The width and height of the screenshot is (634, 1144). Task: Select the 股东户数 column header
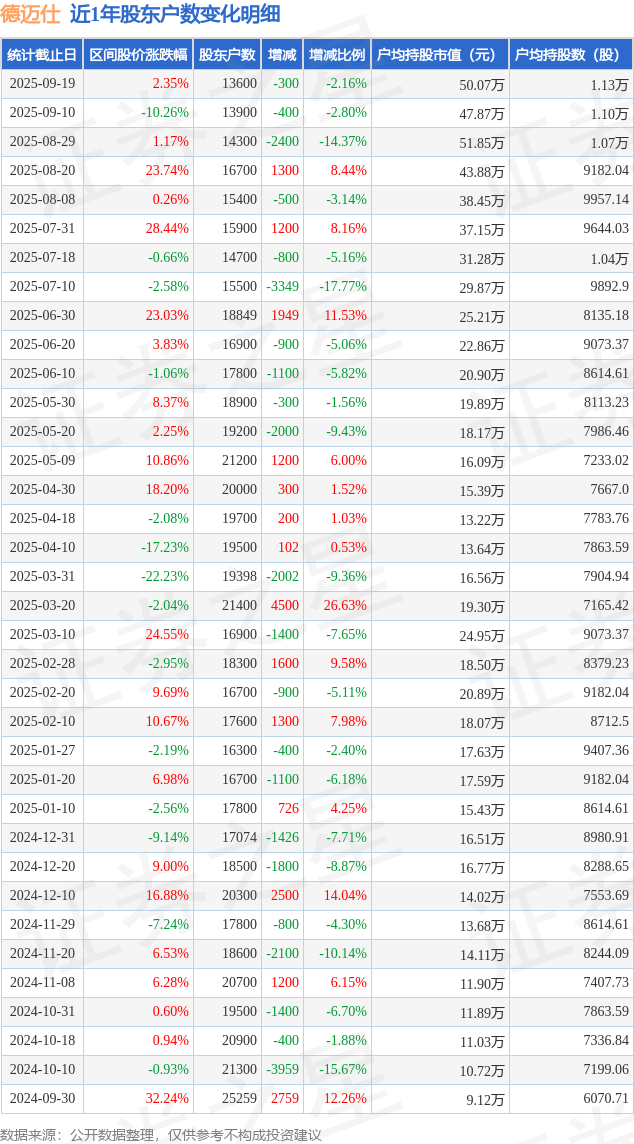coord(227,55)
